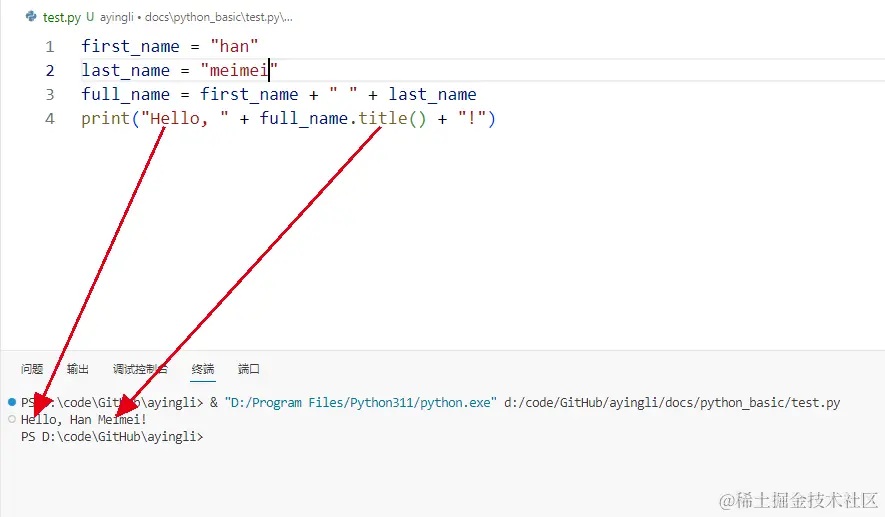Open the 调试控制台 debug console tab
The image size is (885, 517).
point(140,369)
